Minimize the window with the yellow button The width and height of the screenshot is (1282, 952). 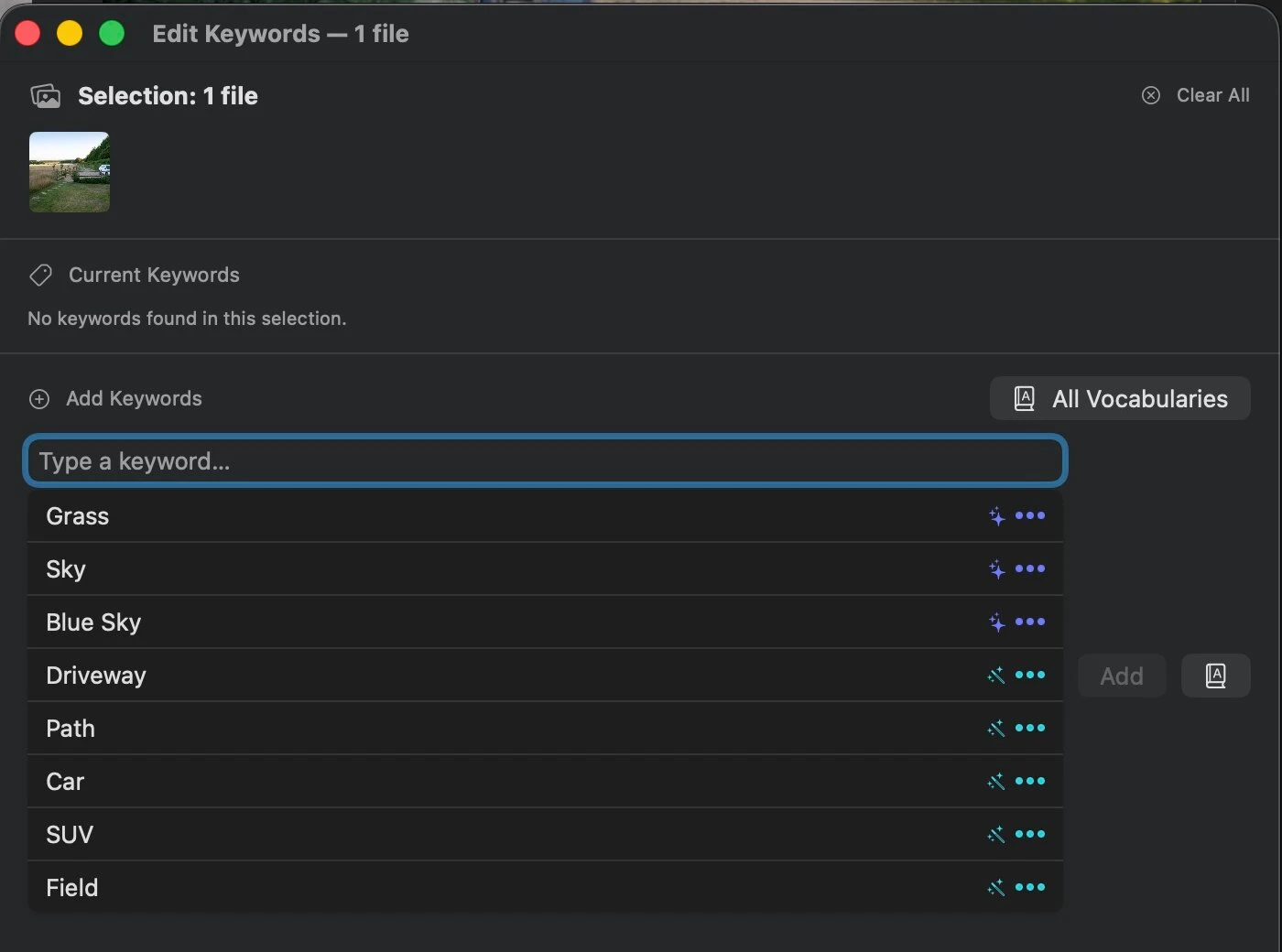point(70,33)
